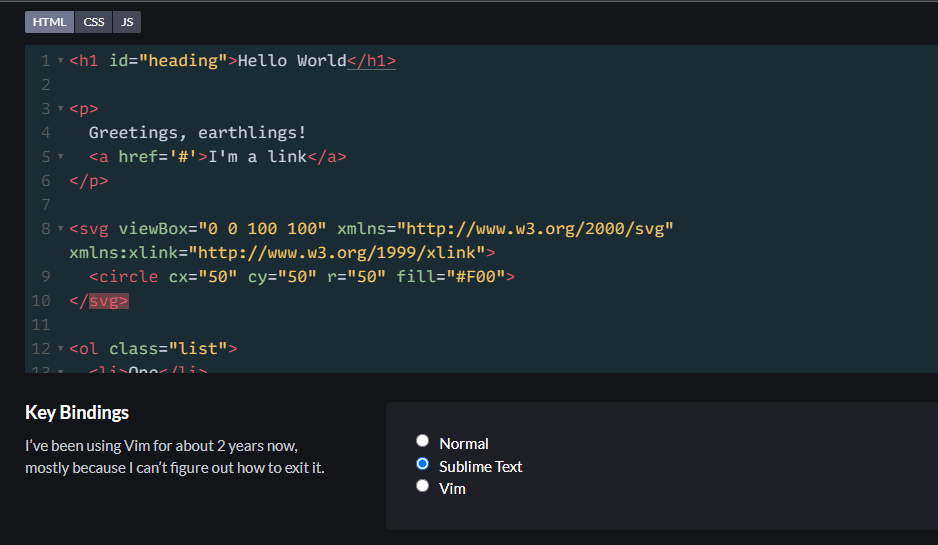The height and width of the screenshot is (545, 938).
Task: Click the "heading" id attribute value
Action: (x=183, y=61)
